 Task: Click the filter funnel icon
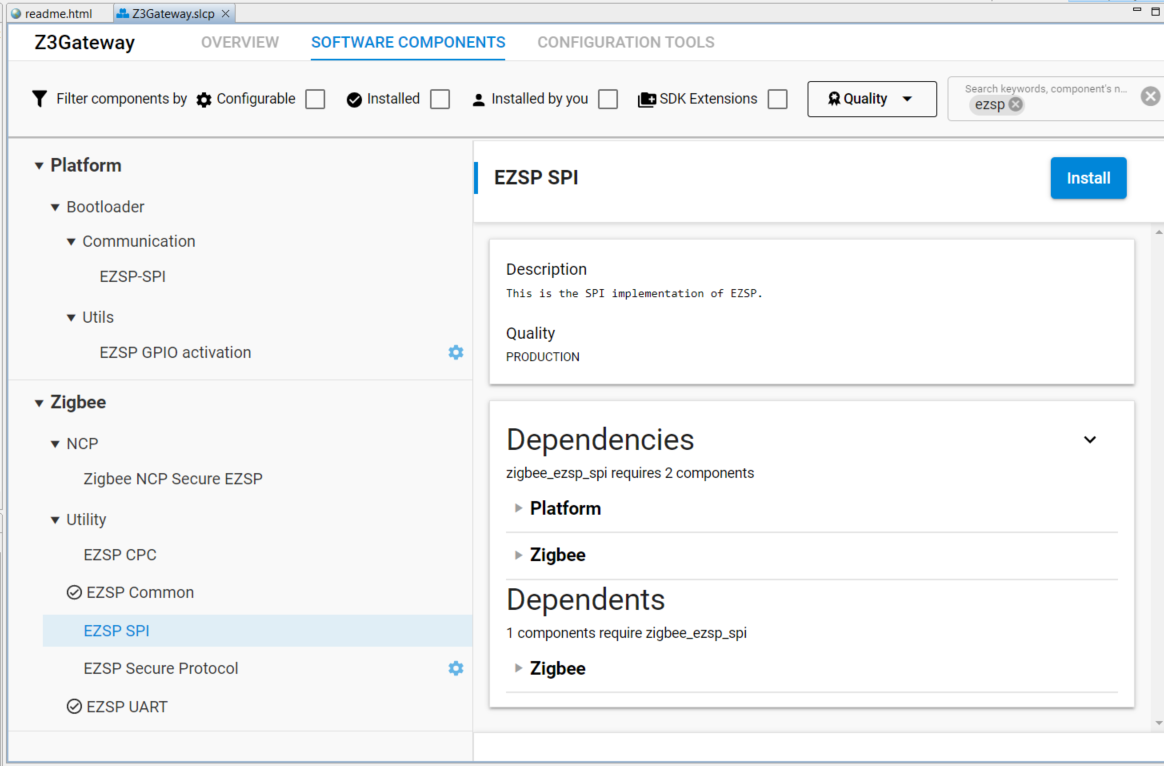pos(40,99)
